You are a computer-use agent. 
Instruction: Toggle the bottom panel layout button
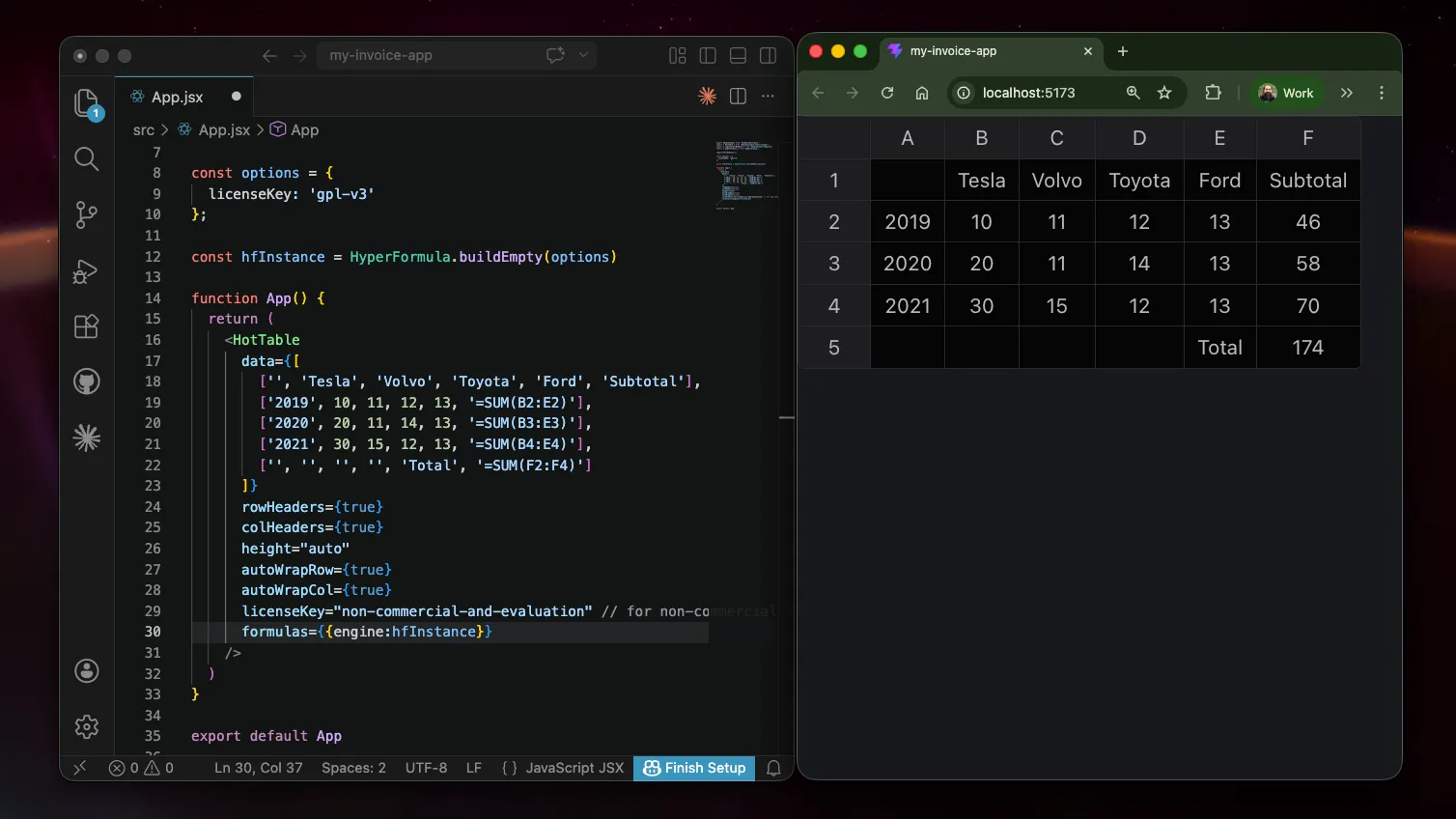(738, 56)
